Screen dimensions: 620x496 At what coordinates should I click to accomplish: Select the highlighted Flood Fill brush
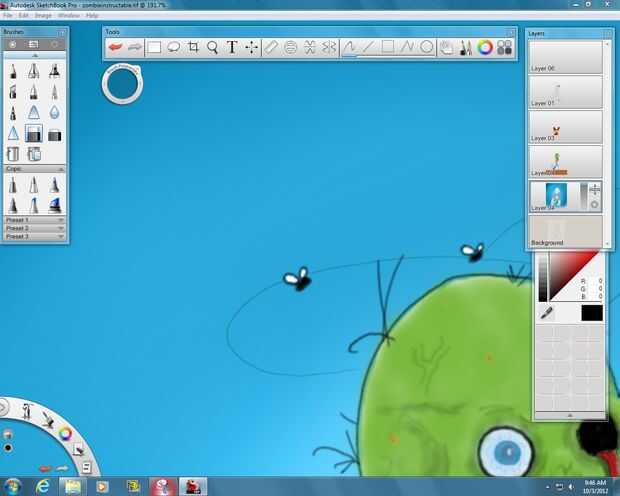point(34,134)
